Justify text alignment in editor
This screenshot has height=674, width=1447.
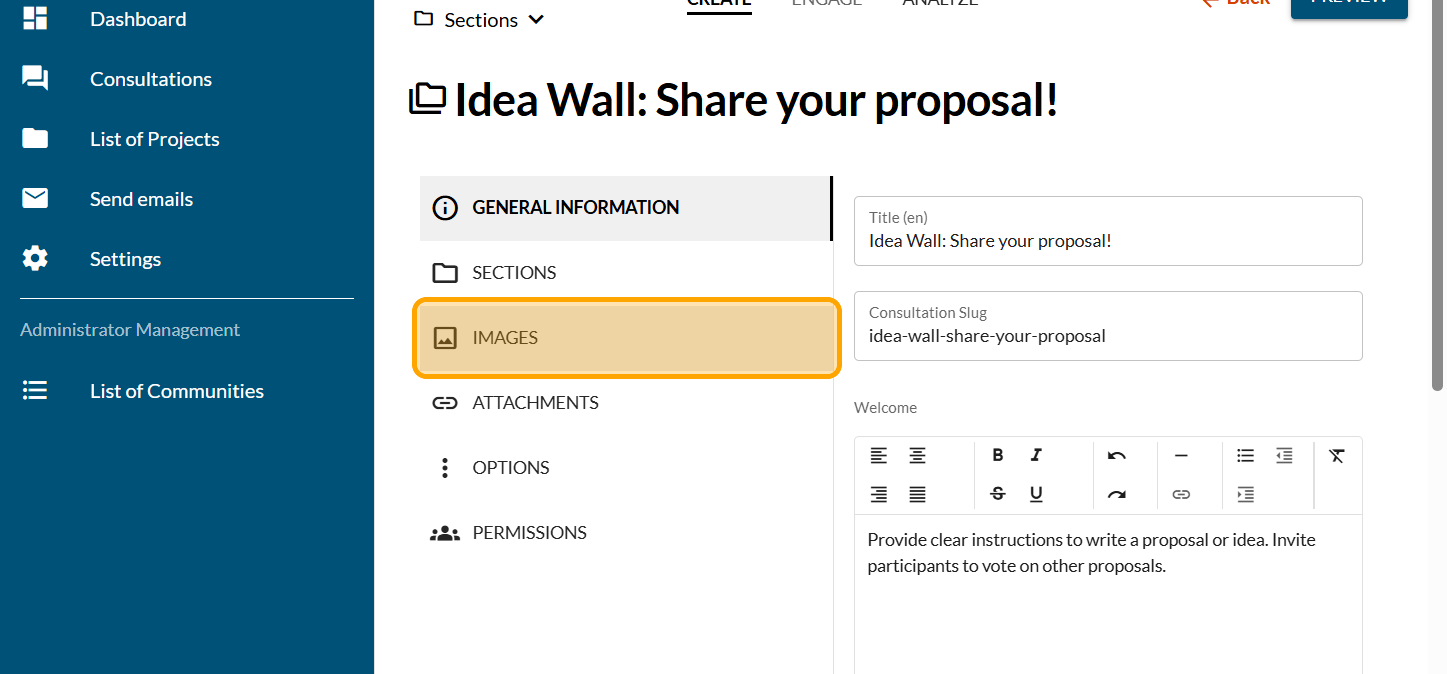[x=917, y=494]
